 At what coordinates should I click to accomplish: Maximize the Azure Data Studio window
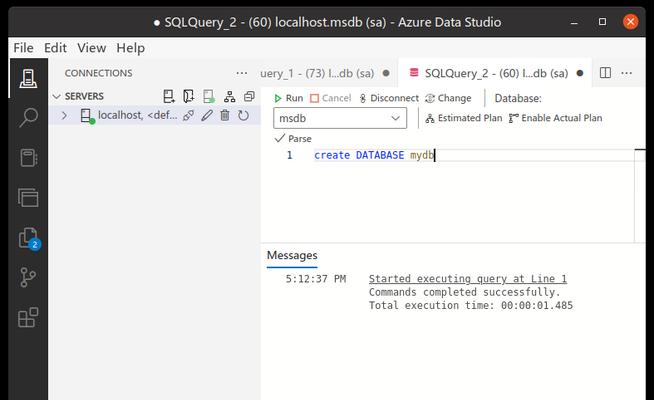tap(602, 22)
